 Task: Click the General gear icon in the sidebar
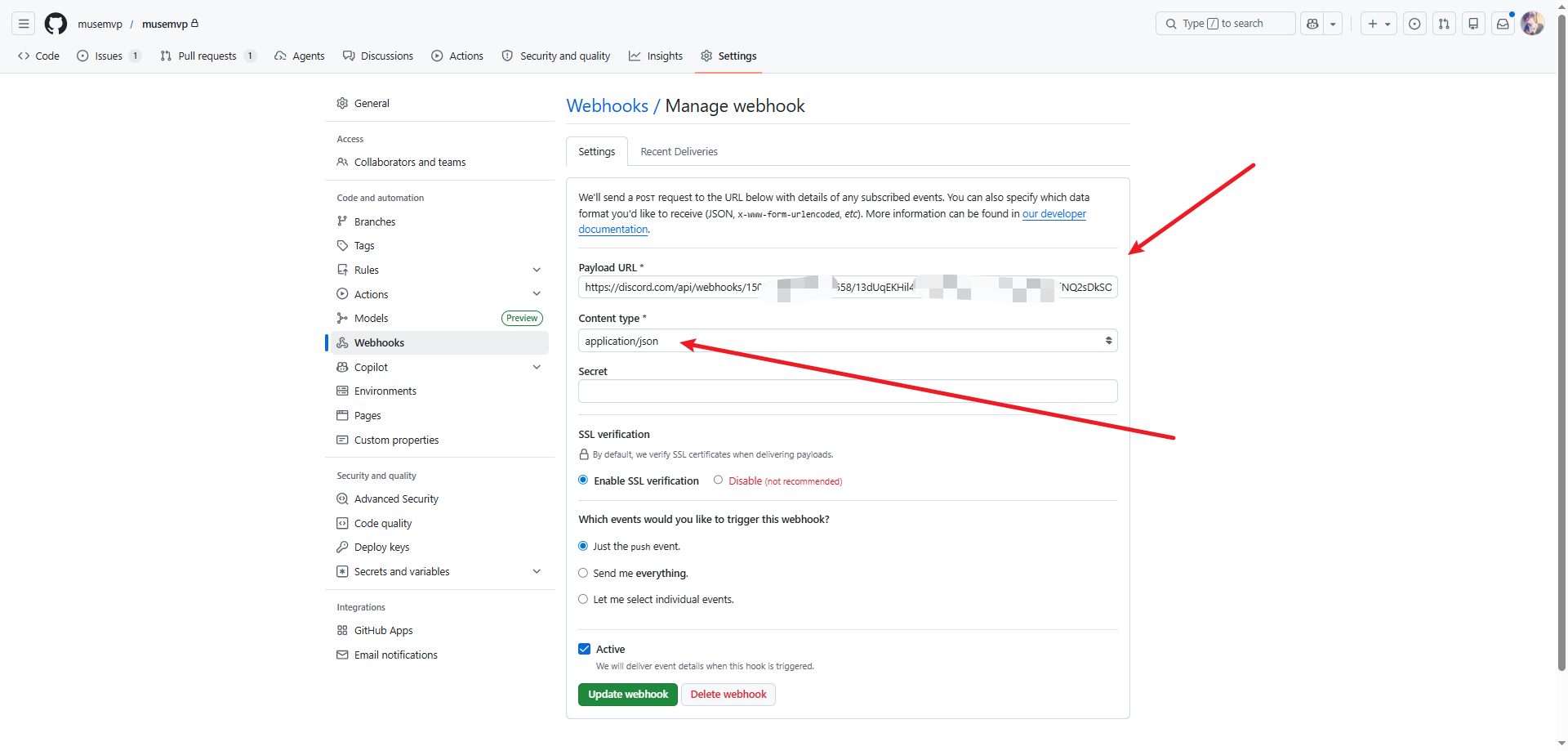[342, 104]
